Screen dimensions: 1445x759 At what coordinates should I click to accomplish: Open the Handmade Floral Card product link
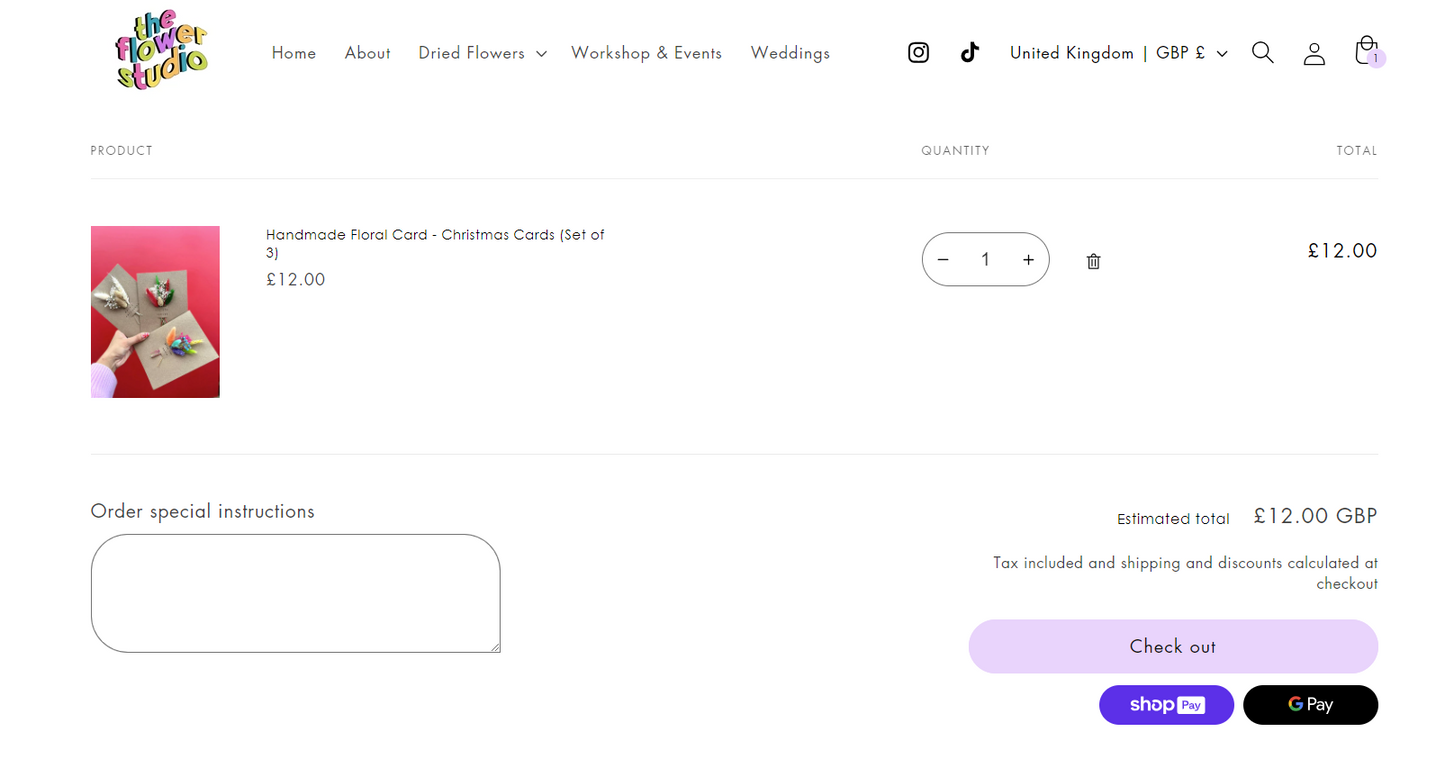pyautogui.click(x=435, y=235)
